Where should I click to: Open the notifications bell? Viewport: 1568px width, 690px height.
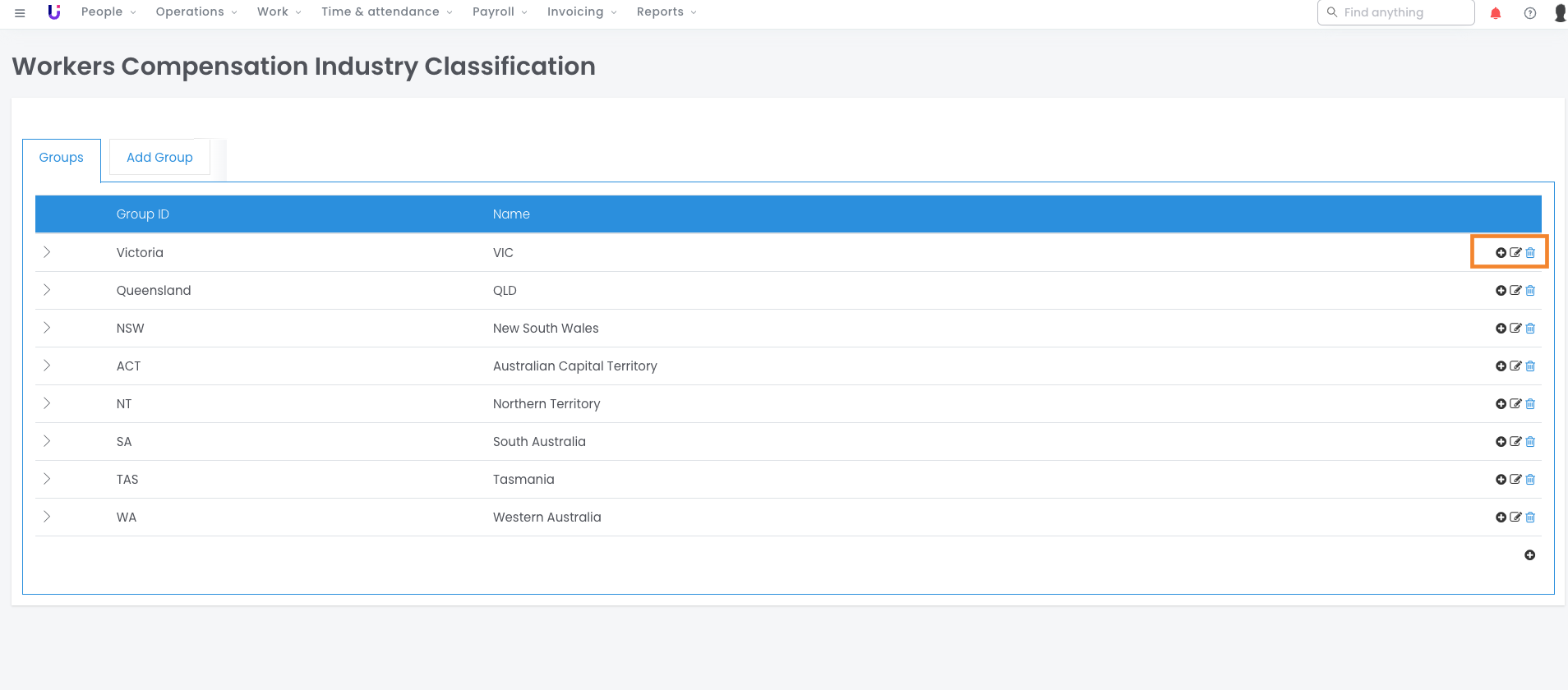1496,13
